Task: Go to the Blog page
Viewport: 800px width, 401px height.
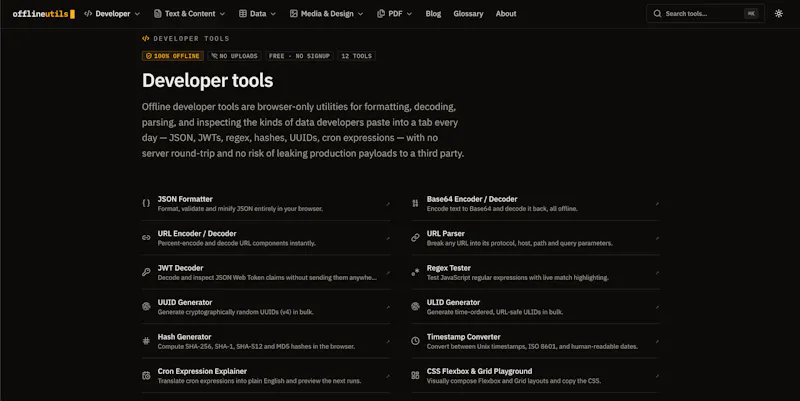Action: pyautogui.click(x=433, y=14)
